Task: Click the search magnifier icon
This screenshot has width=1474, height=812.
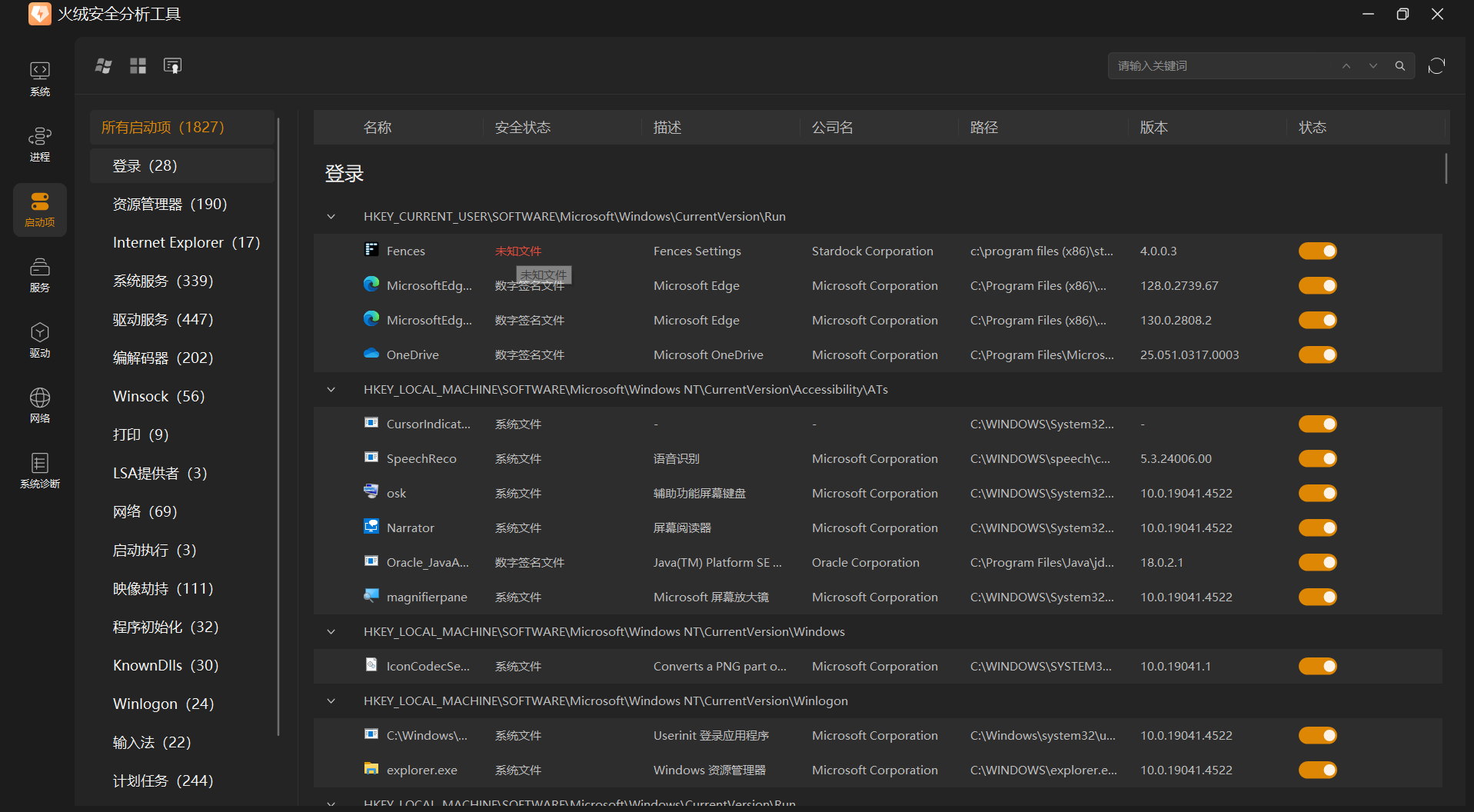Action: [x=1400, y=66]
